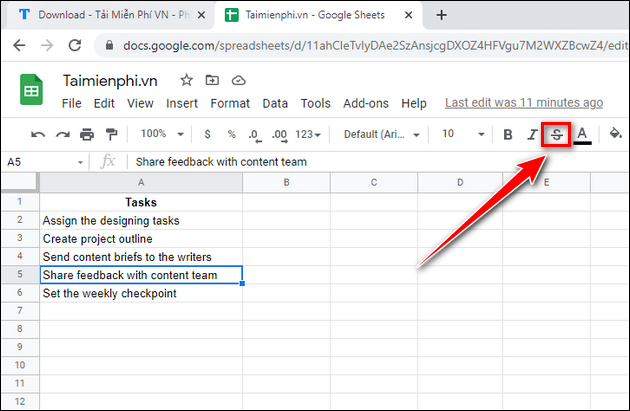Expand the A5 name box dropdown
Image resolution: width=630 pixels, height=411 pixels.
pyautogui.click(x=80, y=162)
